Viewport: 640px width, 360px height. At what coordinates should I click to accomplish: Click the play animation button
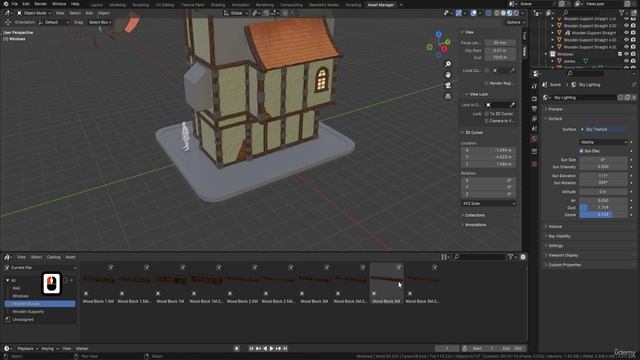coord(271,349)
